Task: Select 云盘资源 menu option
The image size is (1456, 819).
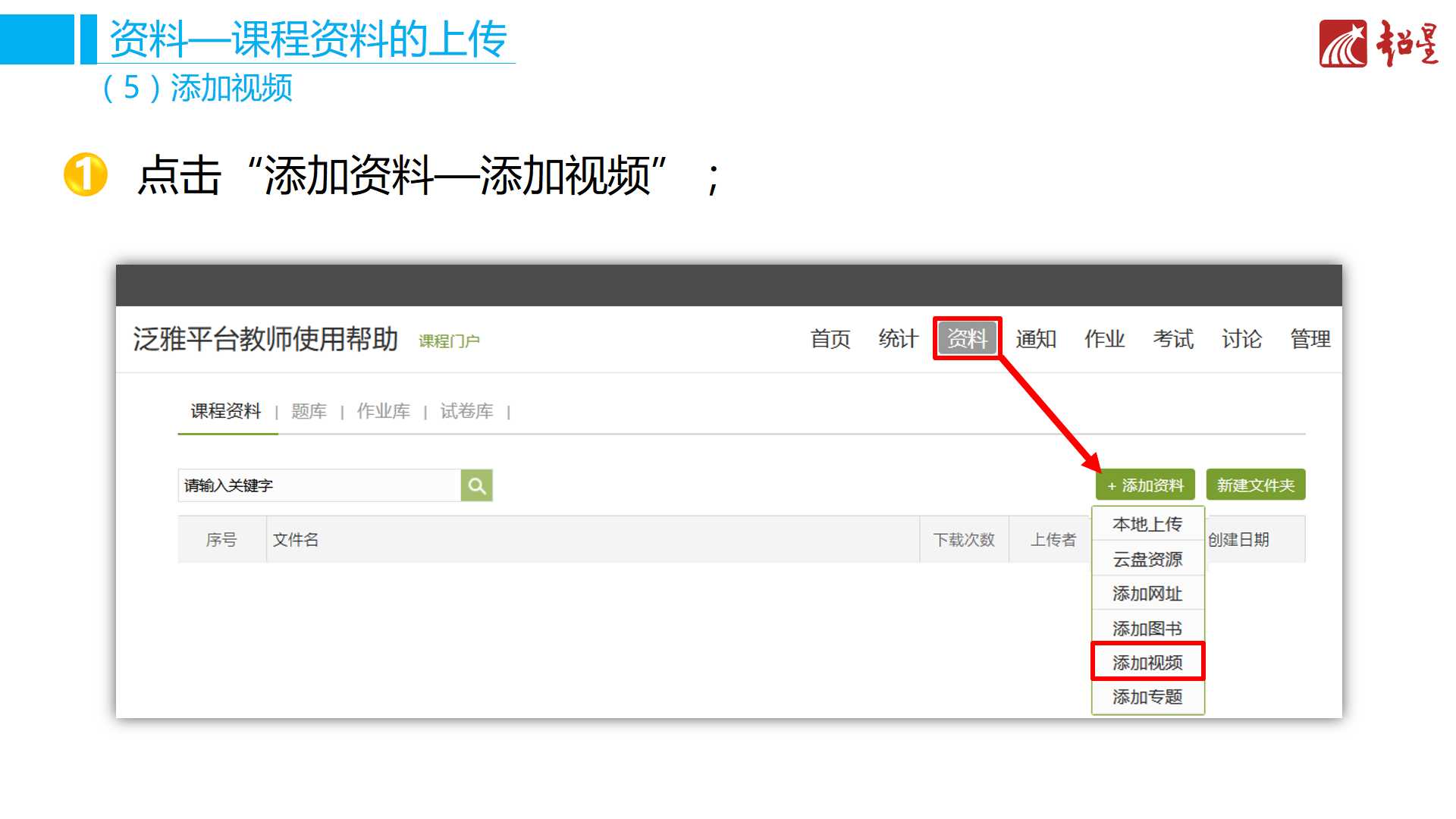Action: (1147, 560)
